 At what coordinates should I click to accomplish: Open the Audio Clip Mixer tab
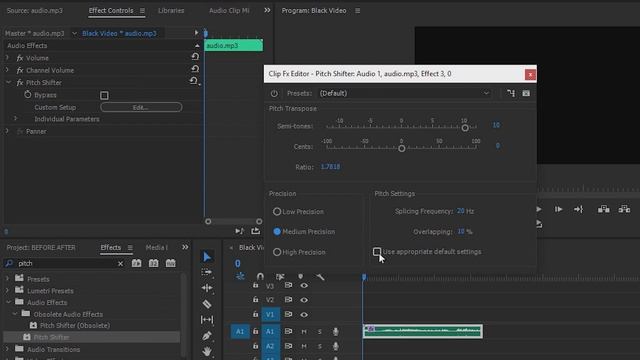(x=229, y=11)
